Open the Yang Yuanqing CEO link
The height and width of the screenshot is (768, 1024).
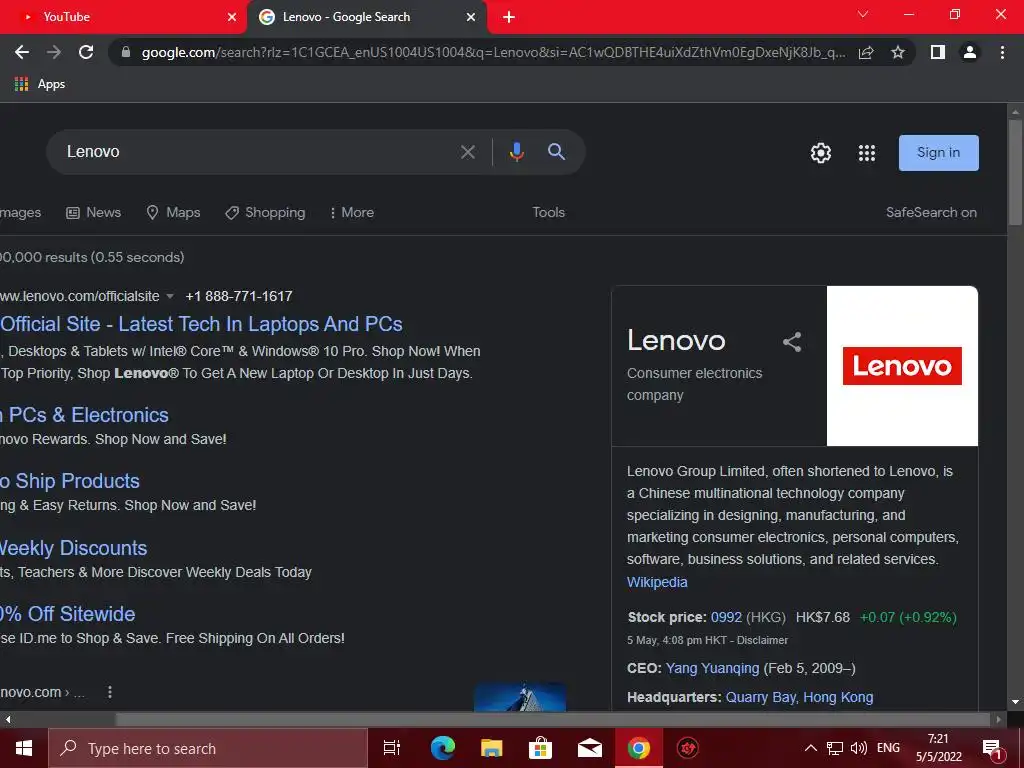coord(712,668)
